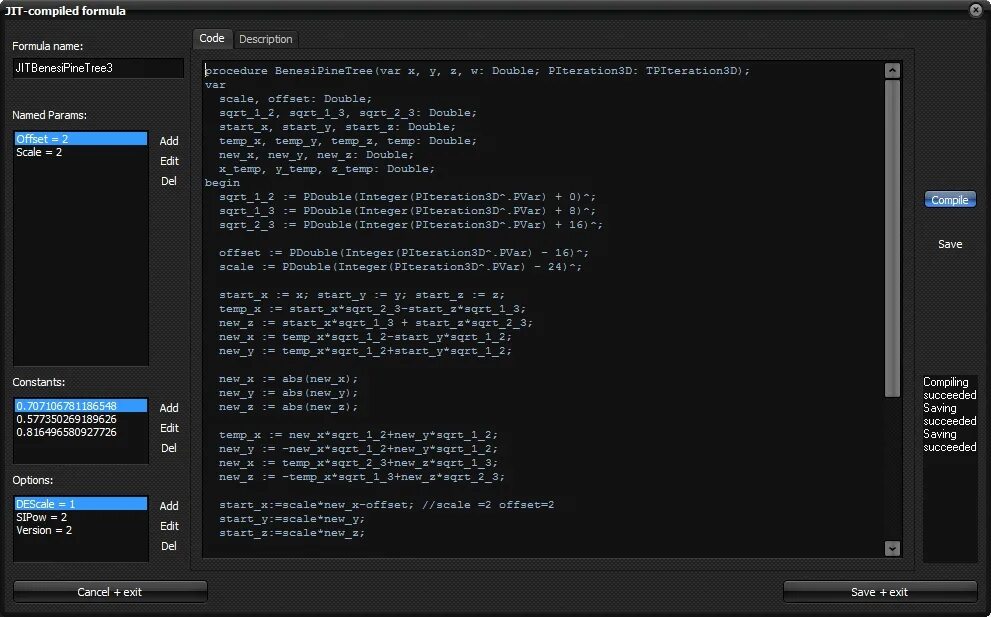This screenshot has height=617, width=991.
Task: Select 'Scale = 2' named param
Action: pyautogui.click(x=81, y=152)
